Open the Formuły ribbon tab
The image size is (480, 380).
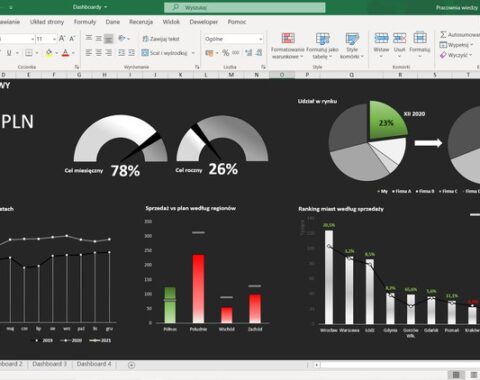85,22
